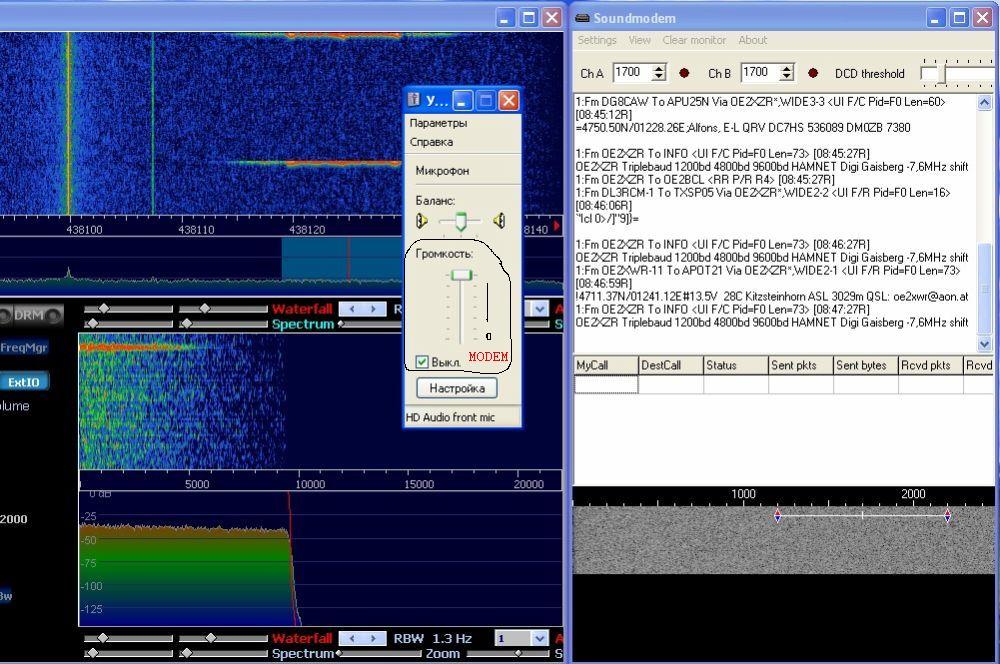Click the upper Waterfall right arrow button
Screen dimensions: 1000x664
click(x=374, y=309)
